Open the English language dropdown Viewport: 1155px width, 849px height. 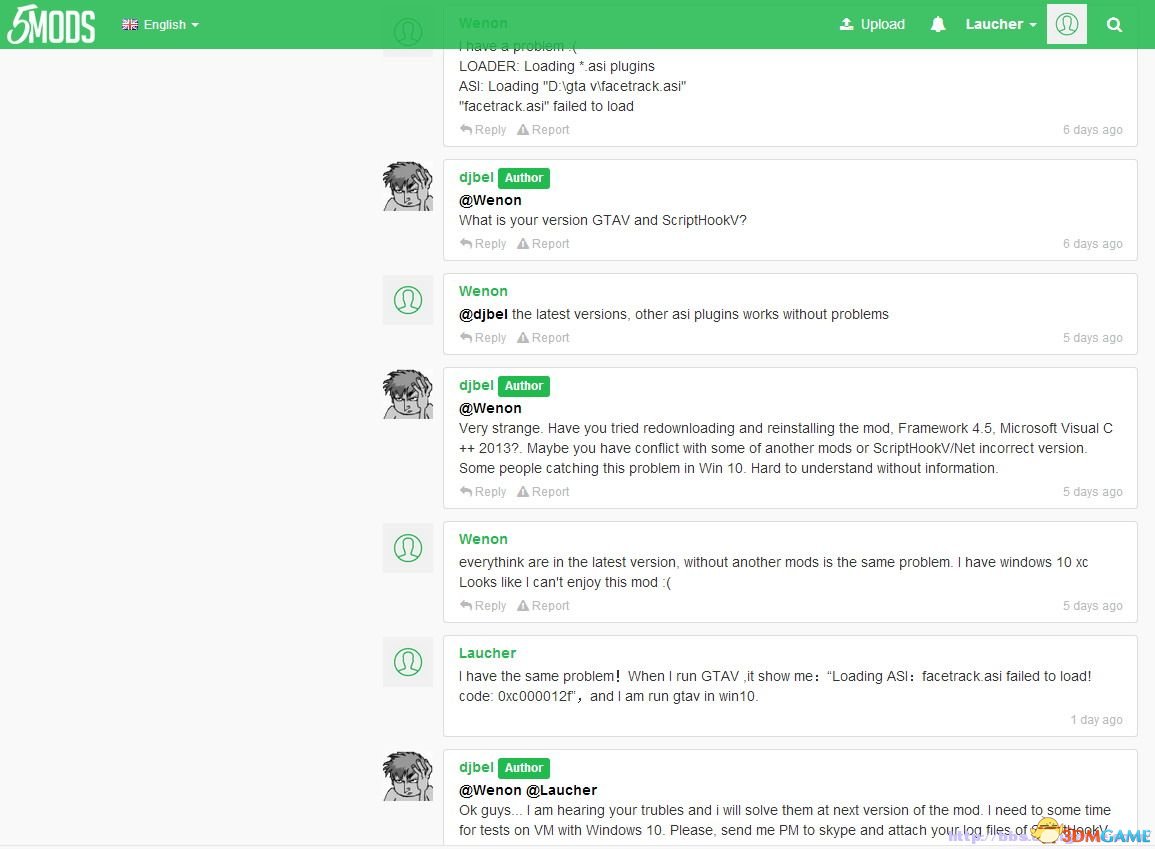pos(161,24)
